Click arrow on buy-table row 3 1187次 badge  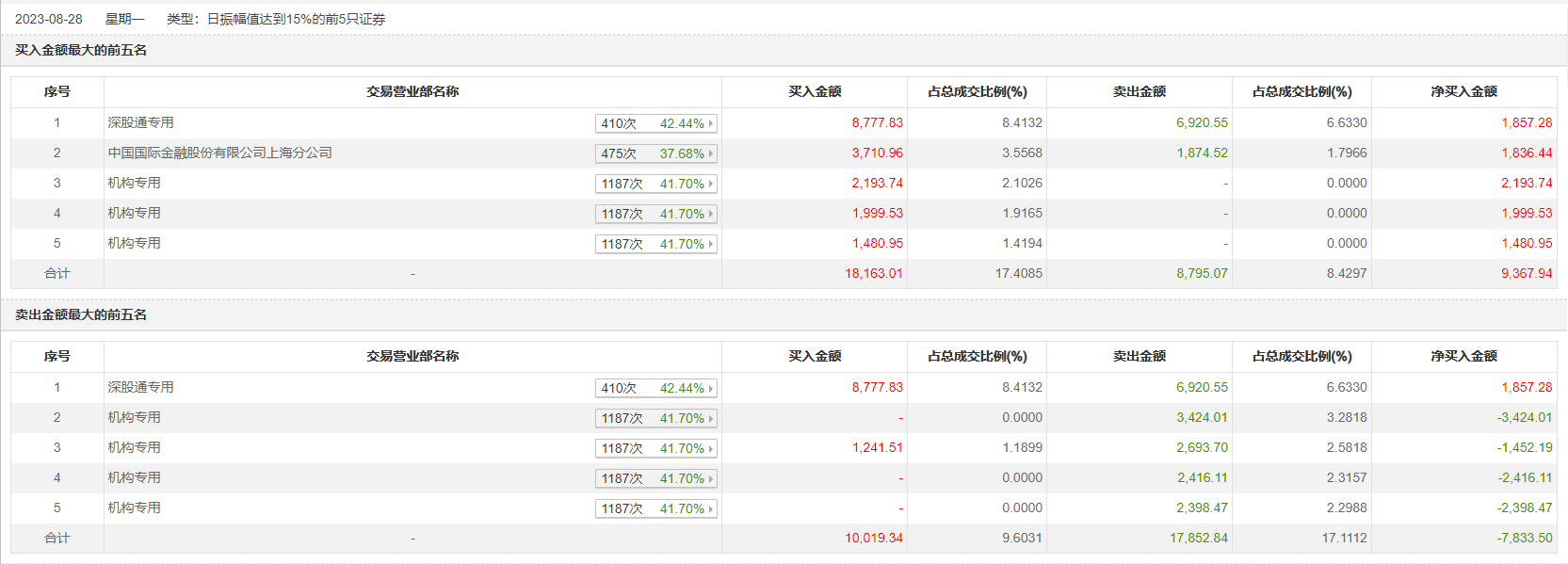(x=711, y=184)
